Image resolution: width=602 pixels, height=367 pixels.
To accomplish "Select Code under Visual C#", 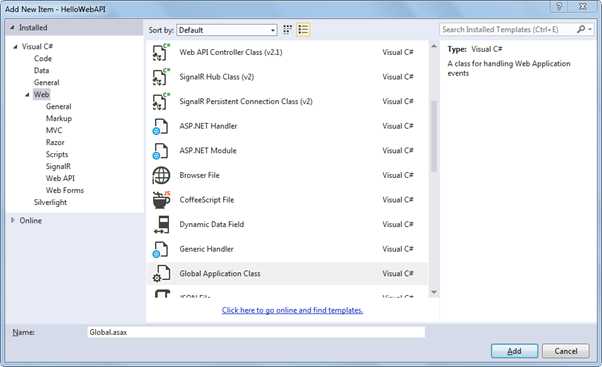I will [x=43, y=58].
